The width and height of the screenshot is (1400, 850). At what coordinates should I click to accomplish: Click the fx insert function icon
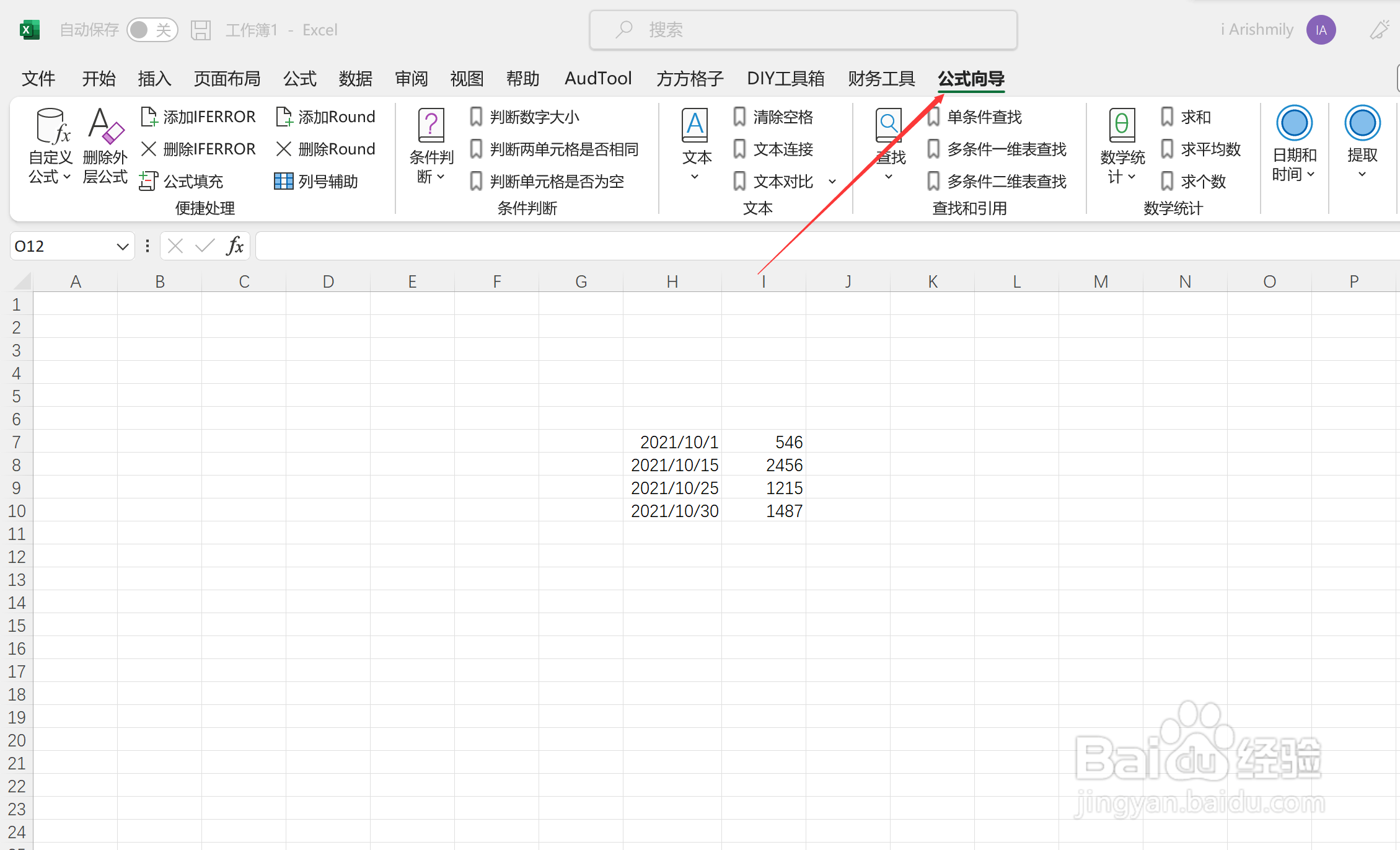point(235,246)
